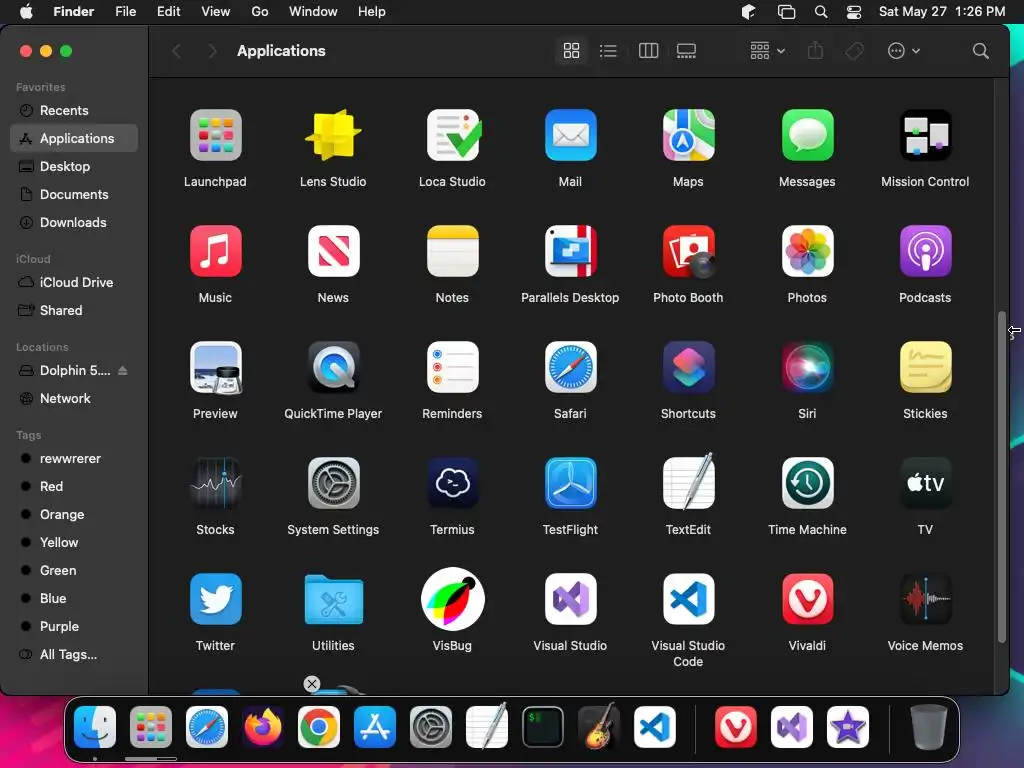
Task: Select the Parallels Desktop app icon
Action: coord(570,251)
